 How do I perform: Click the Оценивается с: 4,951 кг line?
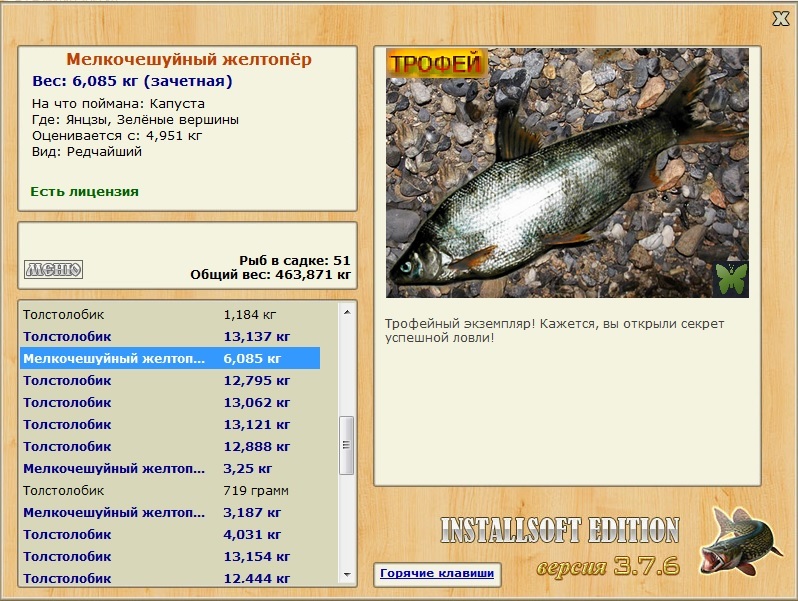(117, 136)
